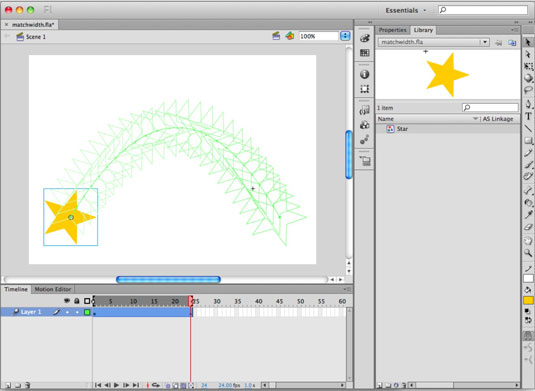Click the New Library Panel icon
The width and height of the screenshot is (535, 391).
512,43
